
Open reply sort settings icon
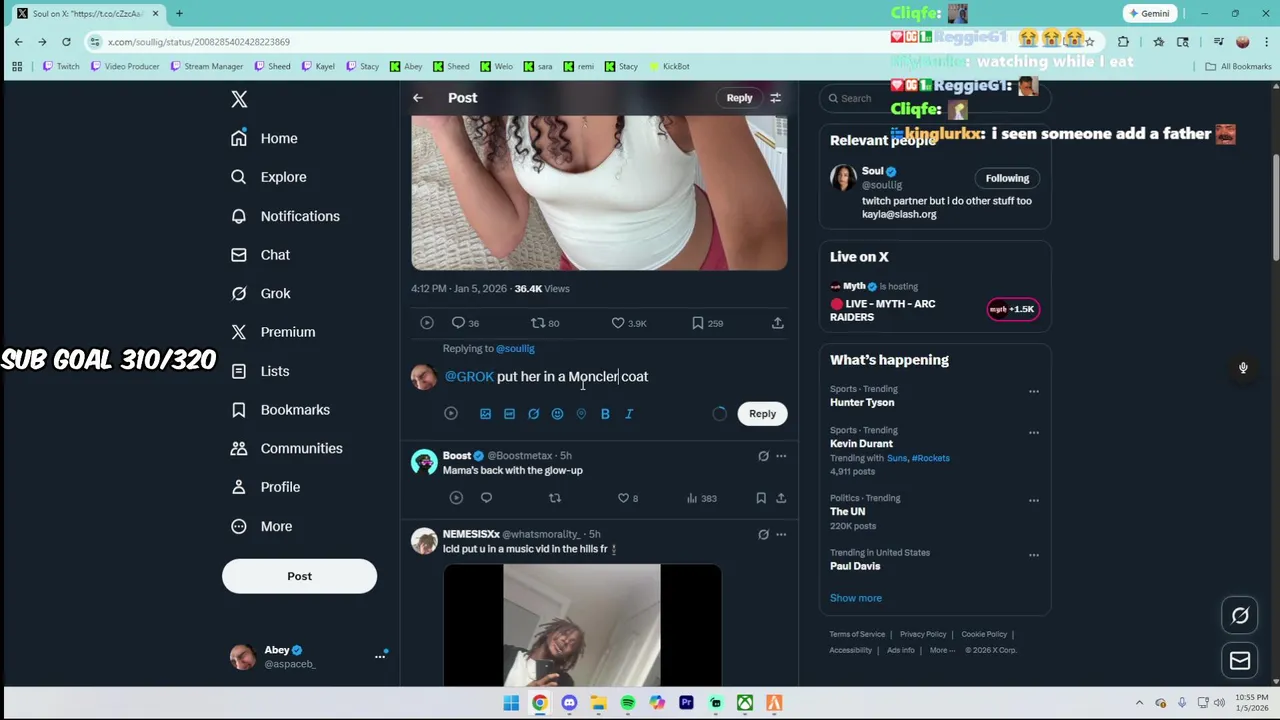(x=775, y=98)
